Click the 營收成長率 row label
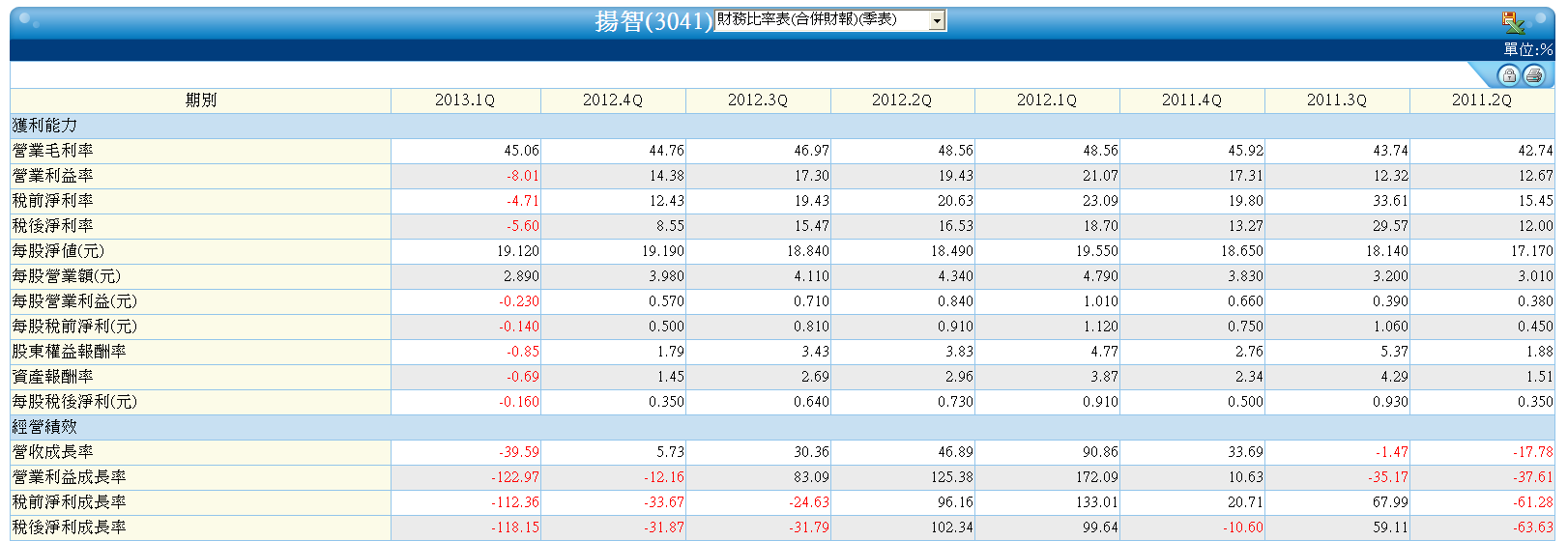The height and width of the screenshot is (541, 1568). pos(53,452)
